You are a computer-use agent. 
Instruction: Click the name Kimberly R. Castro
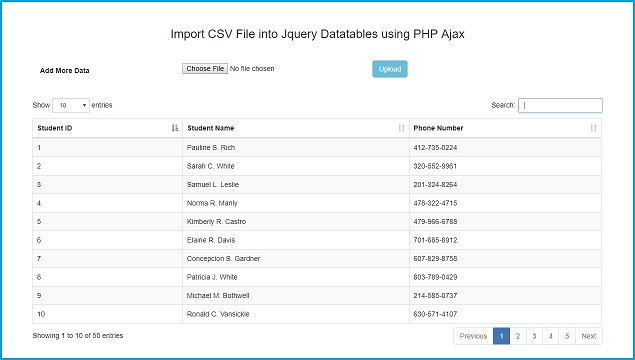[216, 222]
